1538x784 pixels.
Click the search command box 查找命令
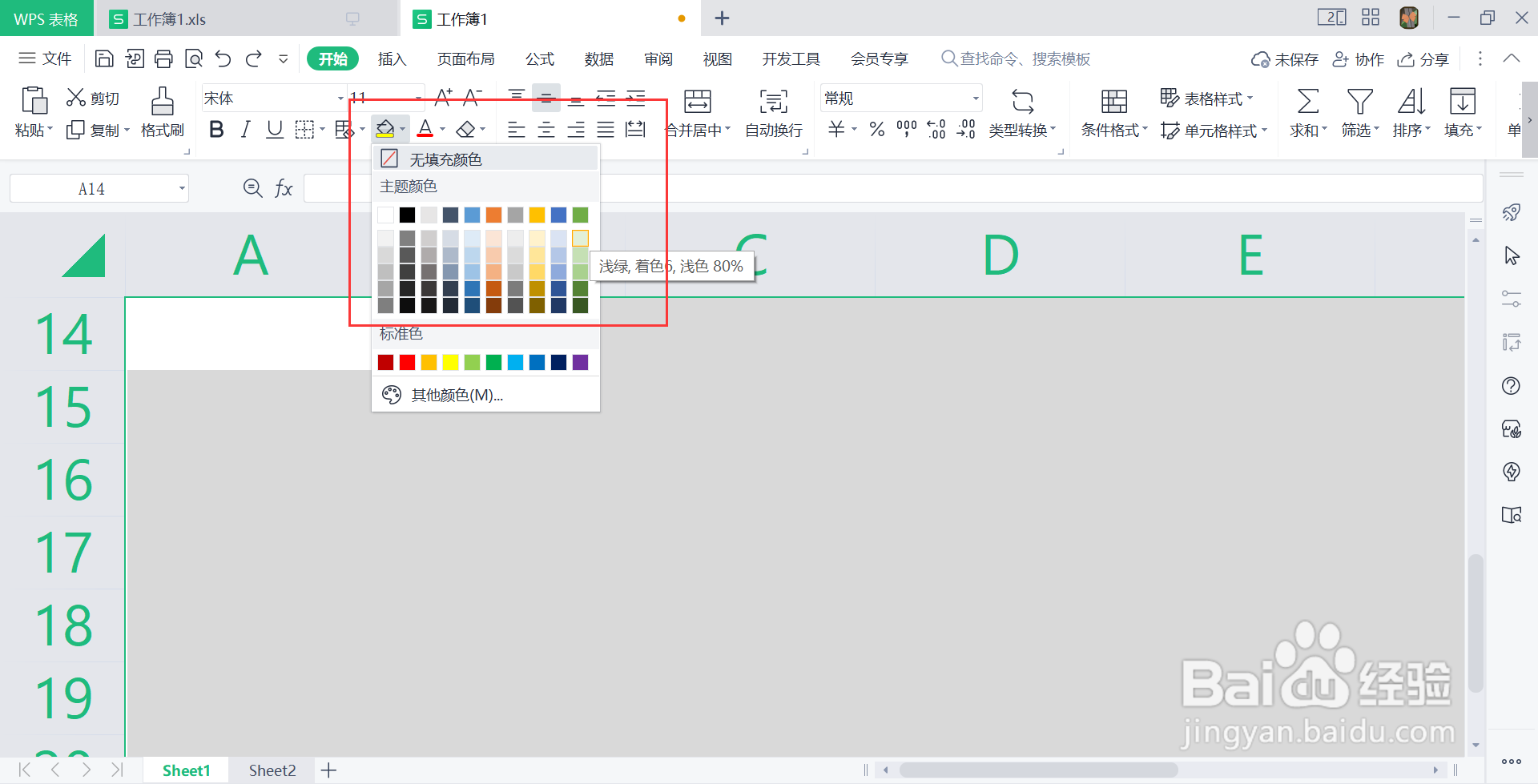point(1016,58)
